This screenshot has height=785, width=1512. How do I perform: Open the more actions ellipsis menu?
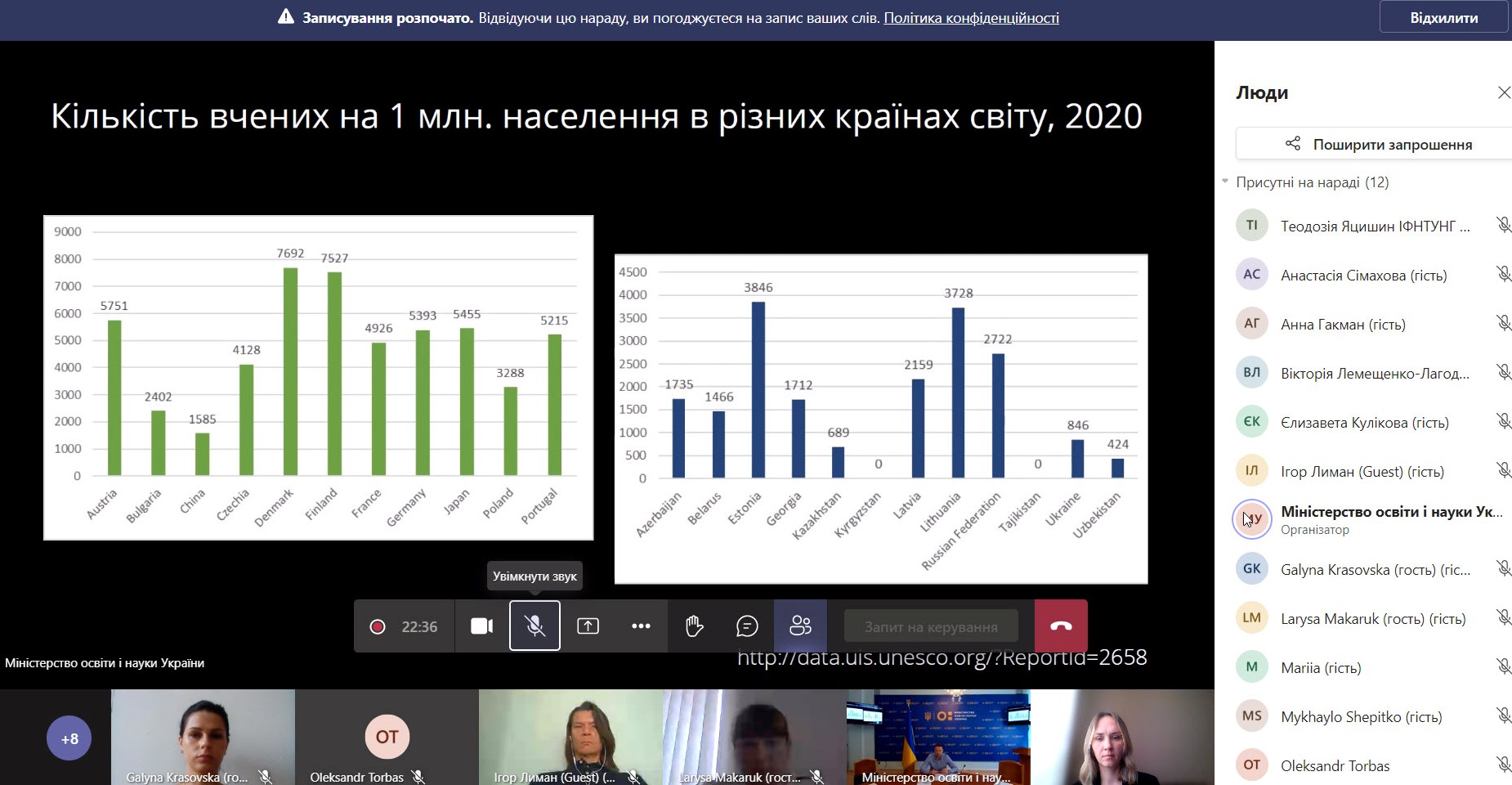coord(641,626)
